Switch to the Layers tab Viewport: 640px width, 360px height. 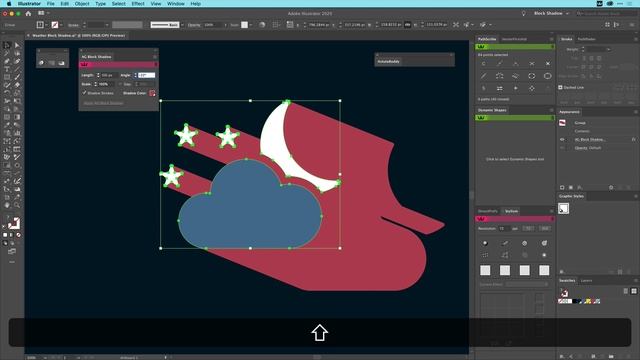(586, 281)
